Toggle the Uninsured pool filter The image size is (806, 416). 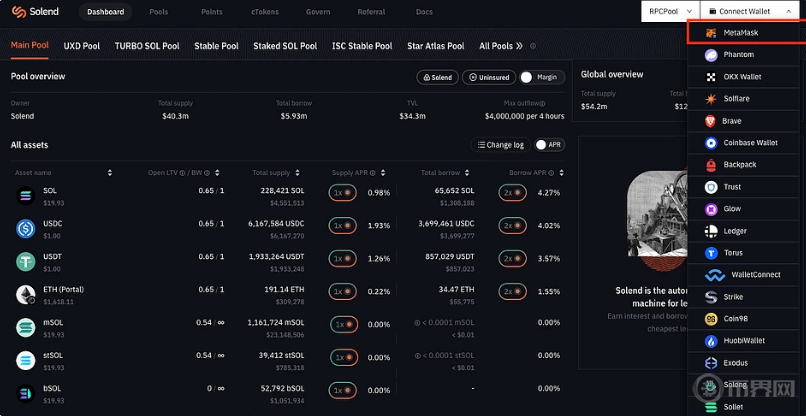pyautogui.click(x=488, y=77)
